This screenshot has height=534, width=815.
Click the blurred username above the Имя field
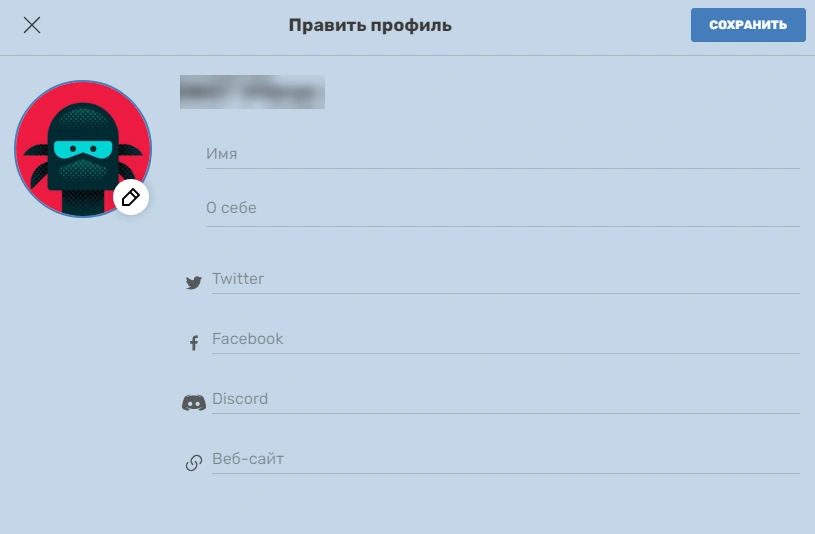coord(253,92)
